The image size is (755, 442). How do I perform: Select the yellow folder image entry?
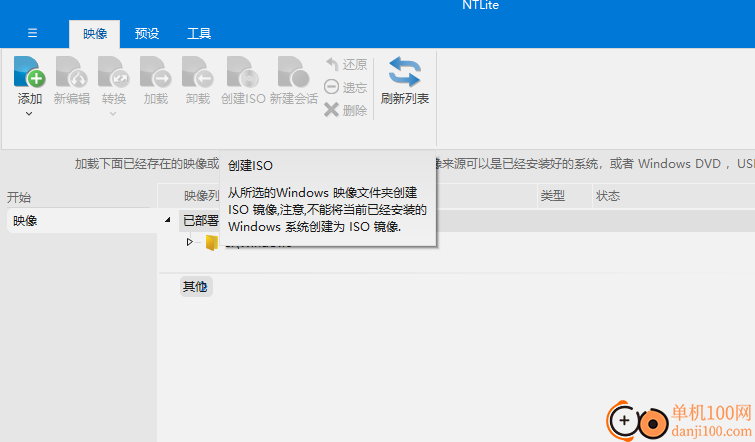pos(211,243)
